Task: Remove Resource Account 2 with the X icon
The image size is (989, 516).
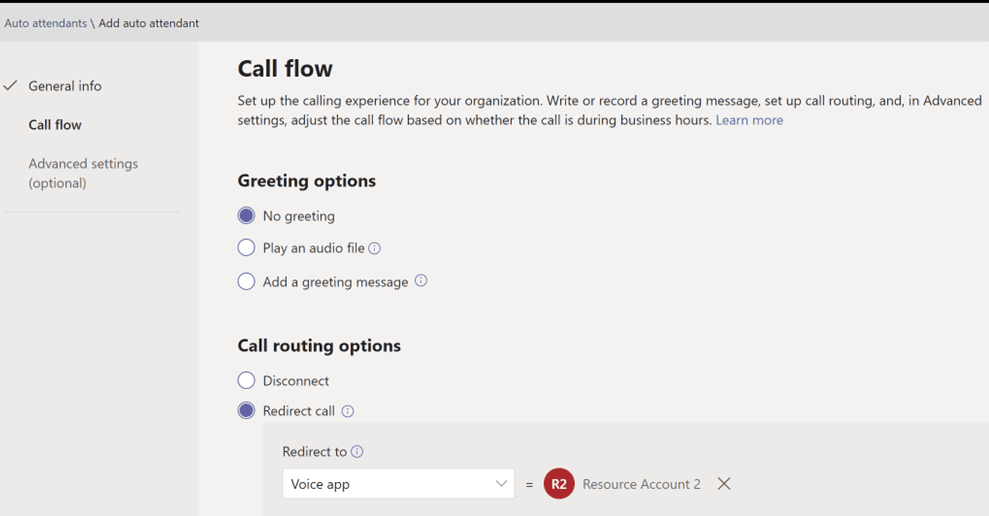Action: [724, 484]
